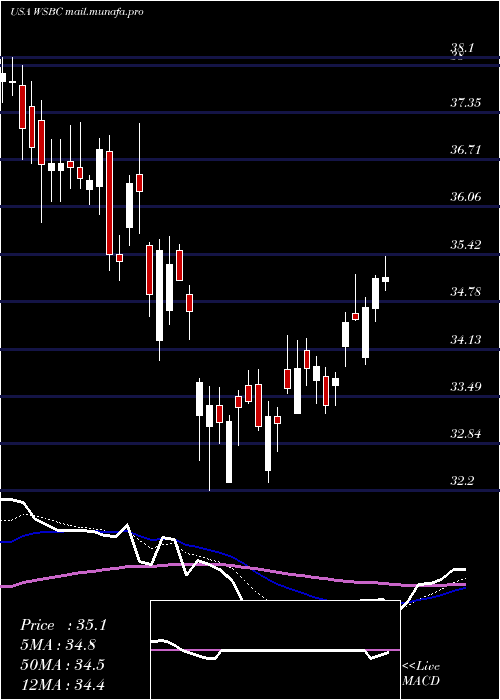
Task: Click the 32.84 price level label
Action: [x=465, y=433]
